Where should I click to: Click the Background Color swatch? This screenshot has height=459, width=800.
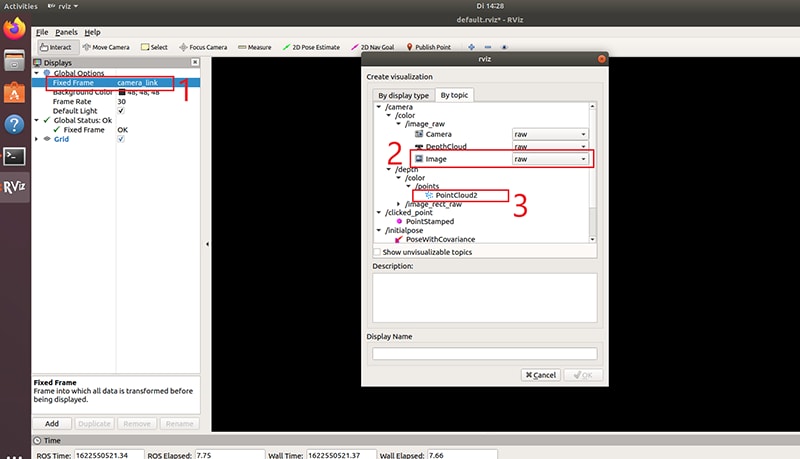point(121,92)
